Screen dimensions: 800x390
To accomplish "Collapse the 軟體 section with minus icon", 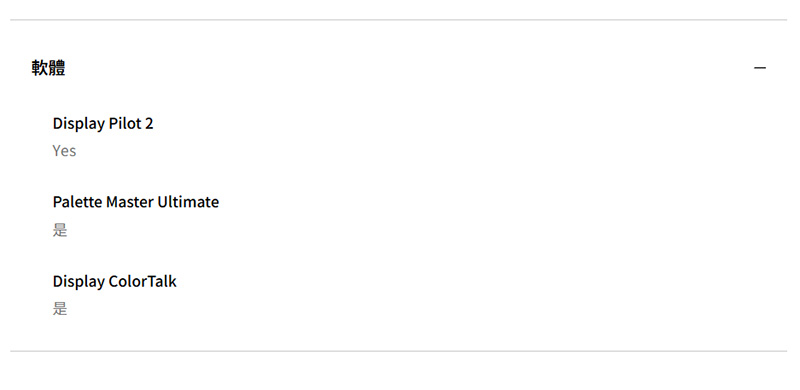I will pos(760,68).
